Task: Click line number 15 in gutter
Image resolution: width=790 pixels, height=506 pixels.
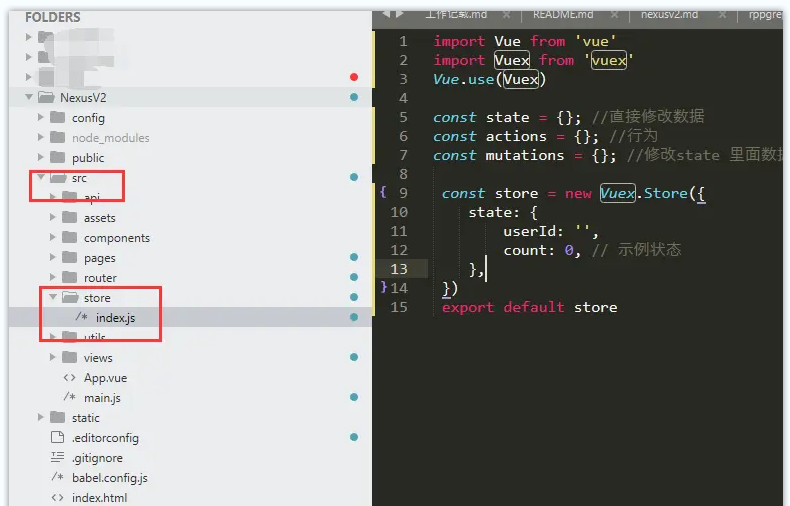Action: (399, 307)
